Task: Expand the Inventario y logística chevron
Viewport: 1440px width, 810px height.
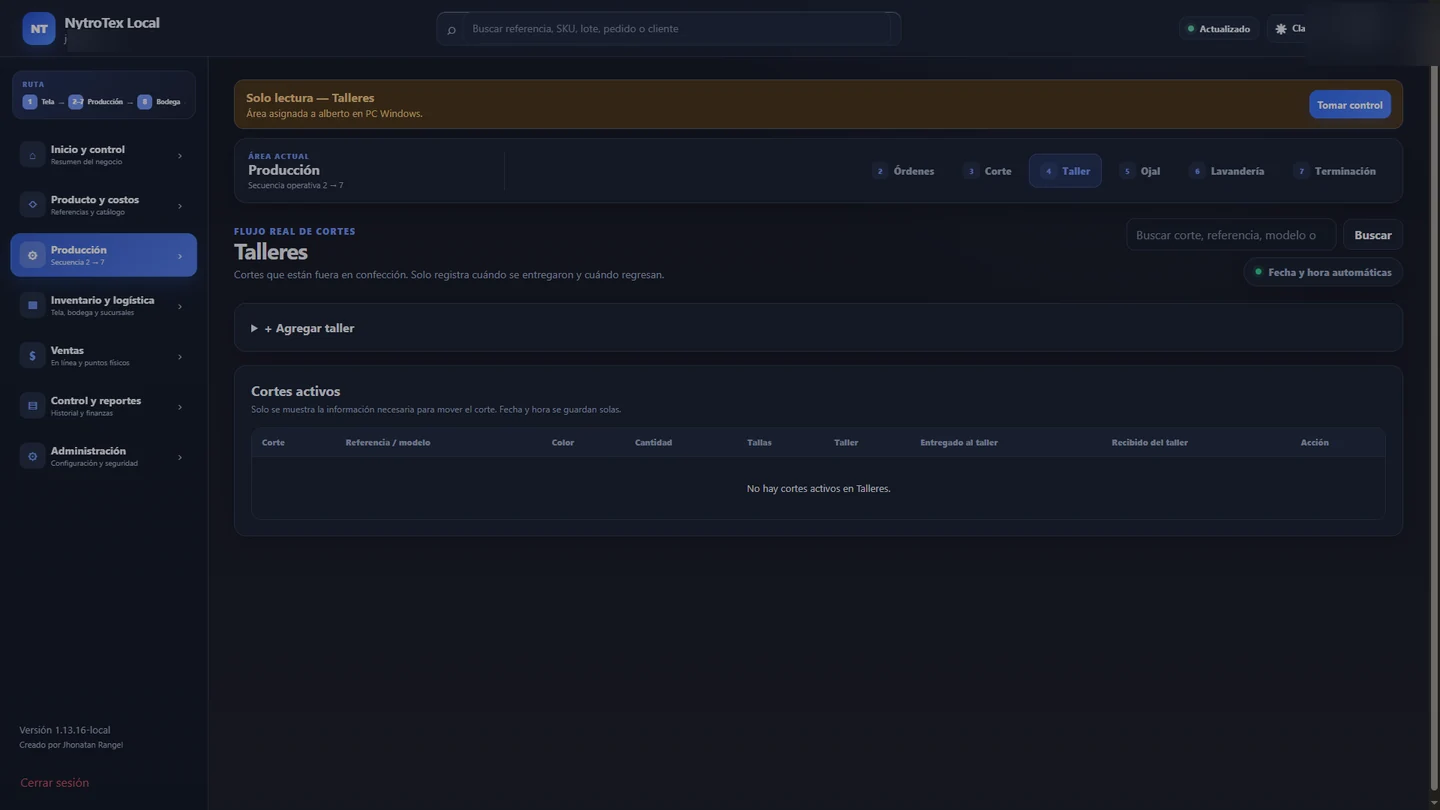Action: tap(180, 307)
